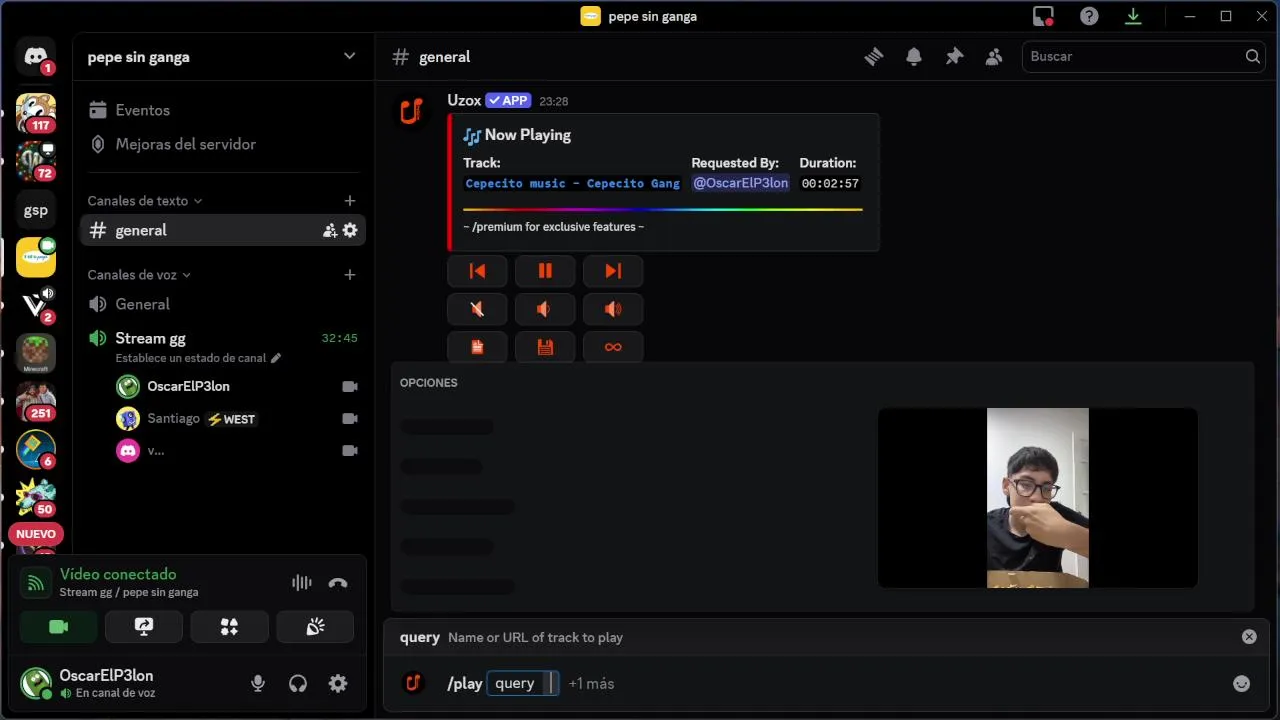Image resolution: width=1280 pixels, height=720 pixels.
Task: Open the server with 72 notifications
Action: 36,161
